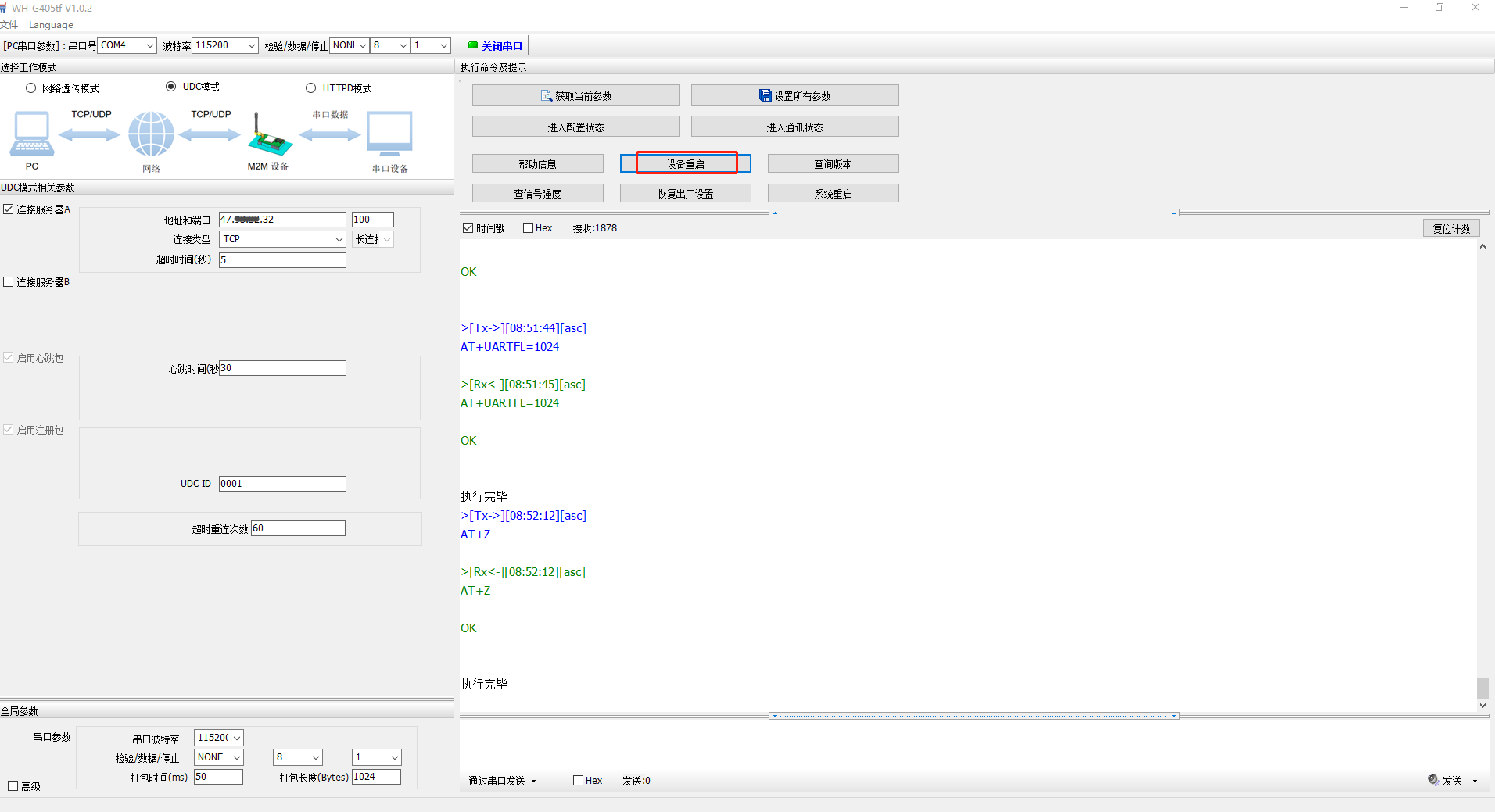Select the HTTPD模式 radio button
This screenshot has height=812, width=1495.
(x=311, y=88)
